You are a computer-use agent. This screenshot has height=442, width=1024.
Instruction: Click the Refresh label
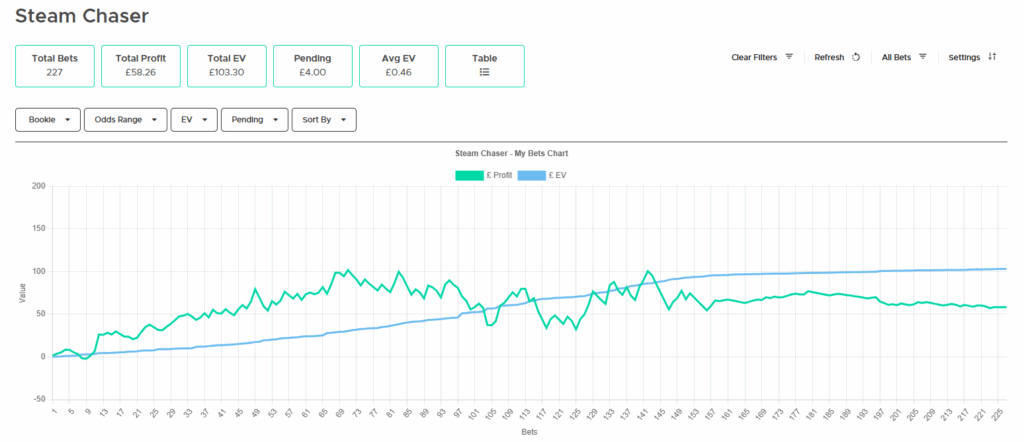coord(829,57)
